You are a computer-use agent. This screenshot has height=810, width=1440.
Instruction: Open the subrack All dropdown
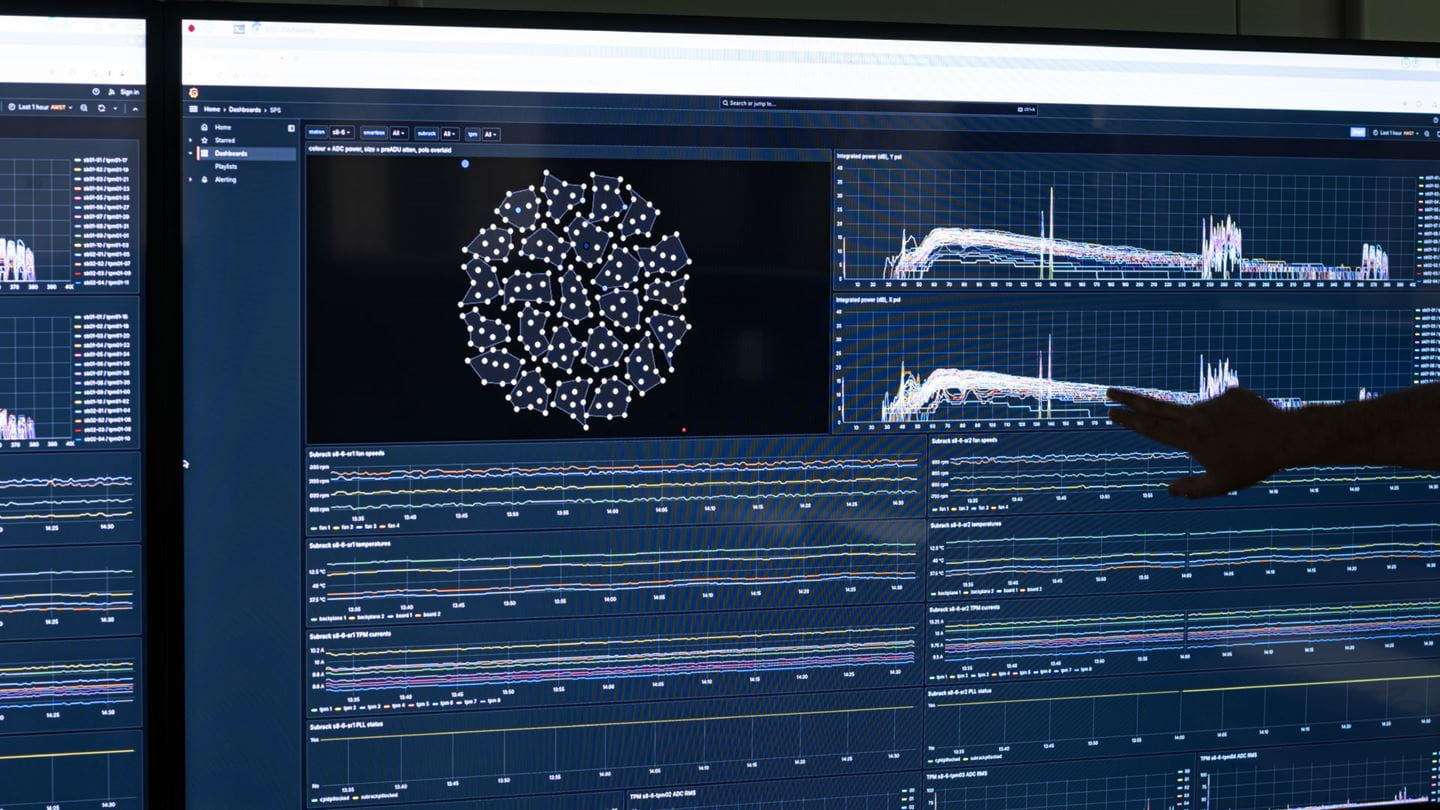pos(450,134)
